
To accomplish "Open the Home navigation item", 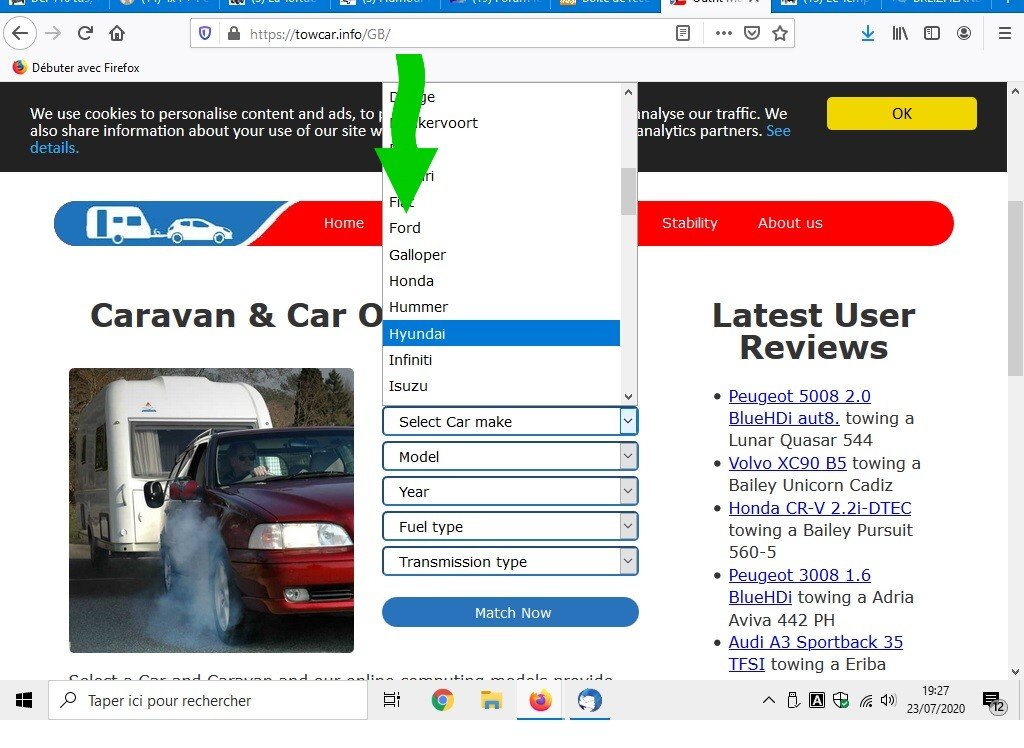I will point(344,223).
